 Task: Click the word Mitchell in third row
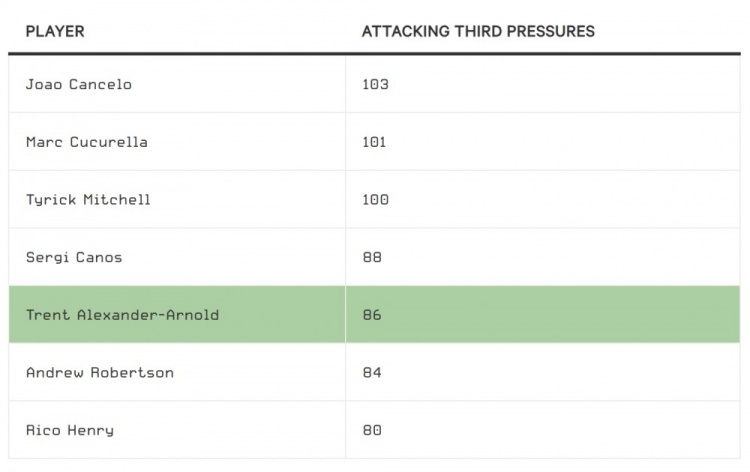coord(117,199)
